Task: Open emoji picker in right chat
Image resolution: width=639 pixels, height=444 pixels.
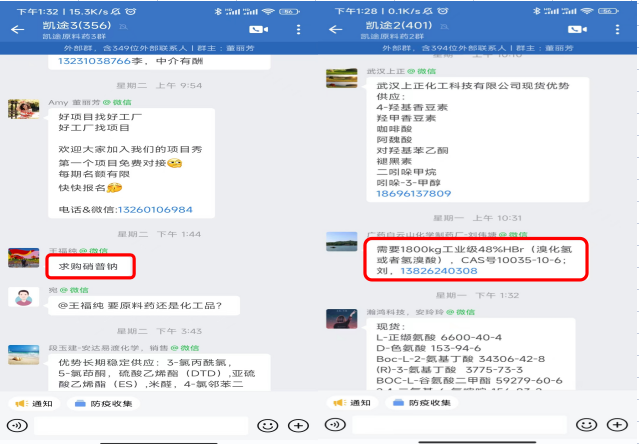Action: [586, 425]
